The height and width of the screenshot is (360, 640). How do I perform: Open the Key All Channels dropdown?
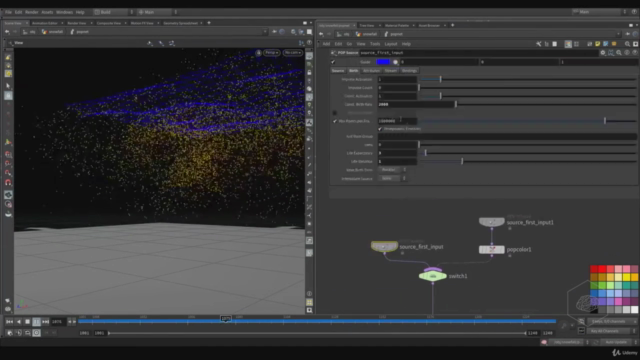point(611,331)
